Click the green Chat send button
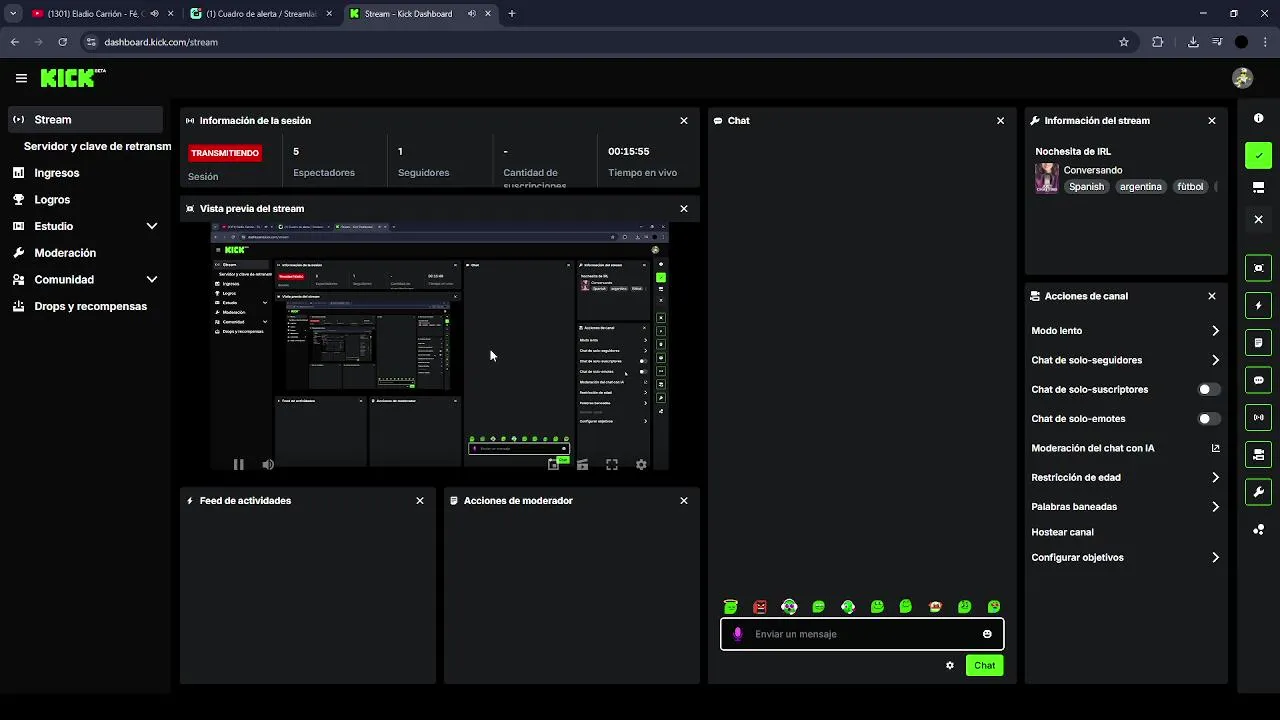The width and height of the screenshot is (1280, 720). pyautogui.click(x=984, y=665)
